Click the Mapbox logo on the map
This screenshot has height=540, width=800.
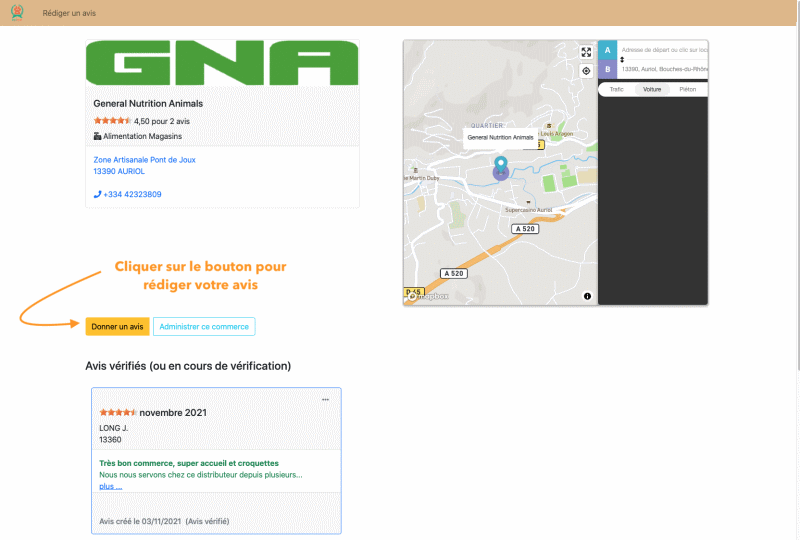point(427,296)
